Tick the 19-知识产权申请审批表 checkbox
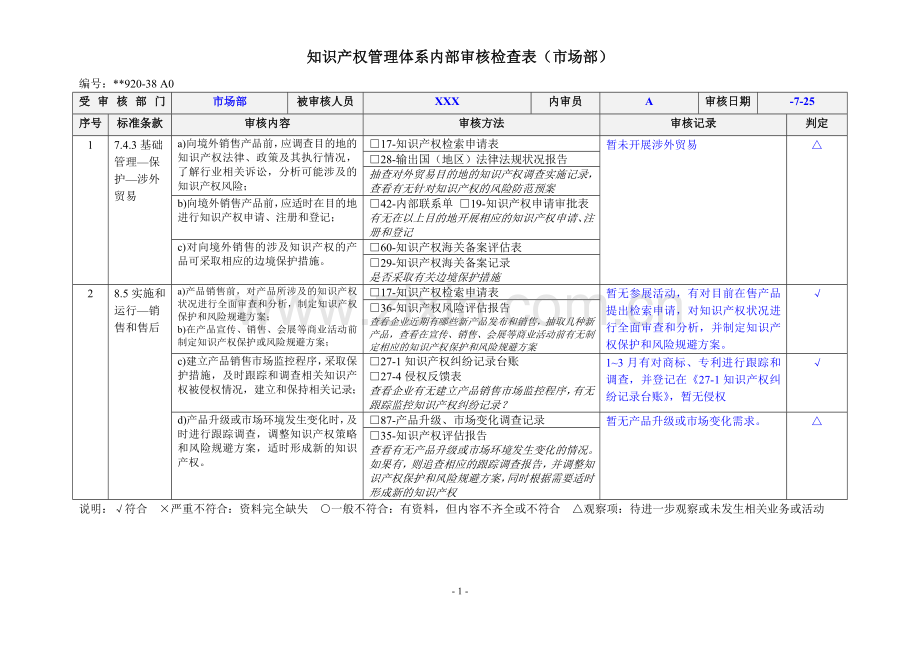The image size is (920, 651). point(464,204)
